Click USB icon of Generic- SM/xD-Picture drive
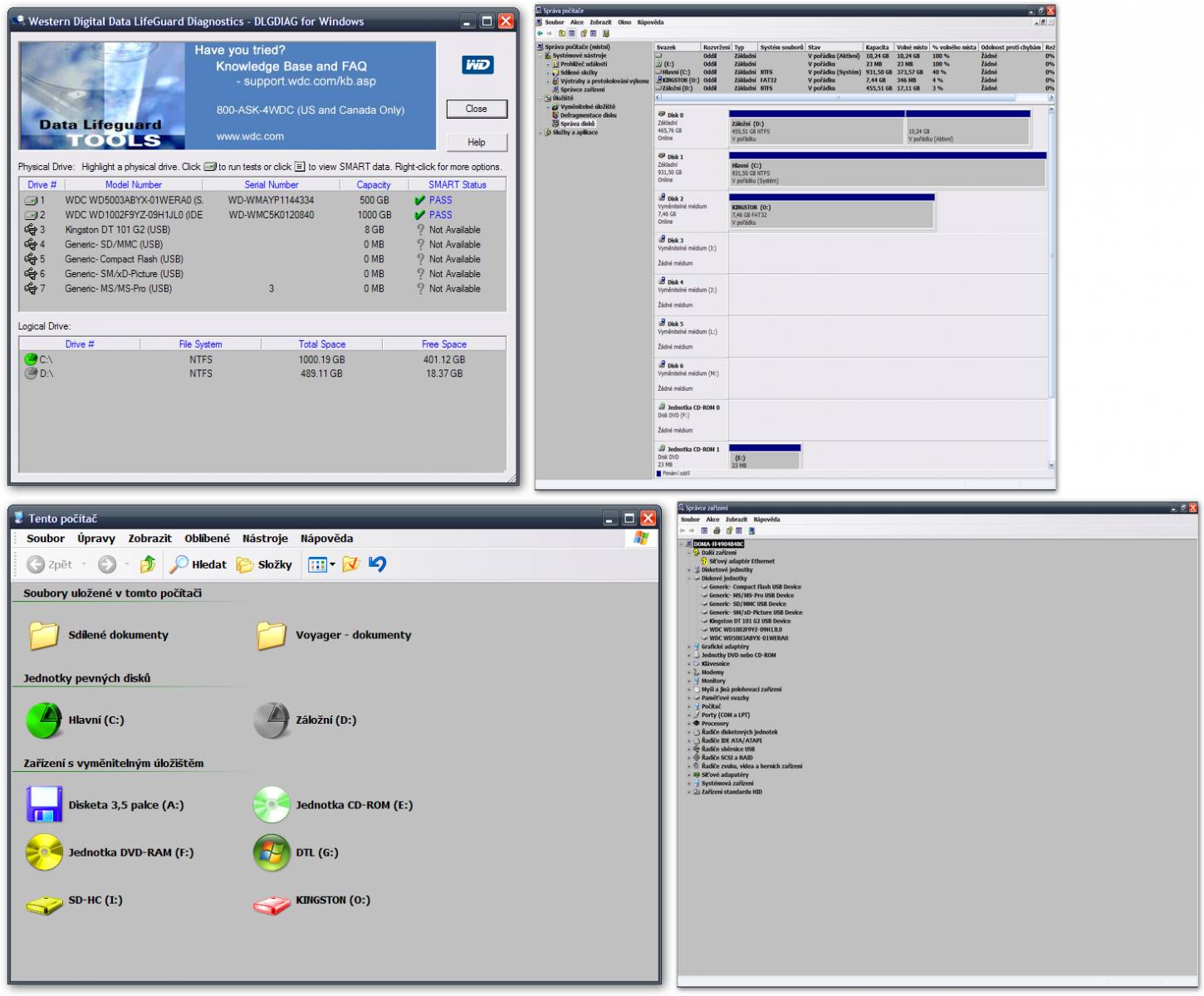The image size is (1204, 996). (31, 274)
